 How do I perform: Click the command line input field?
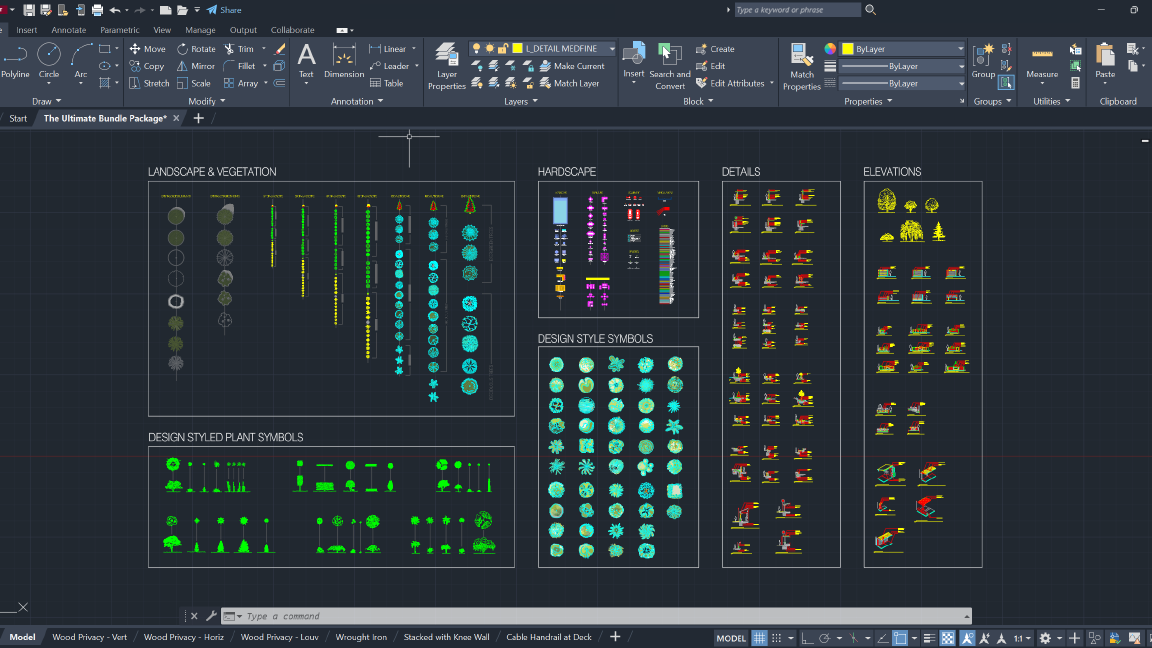tap(600, 616)
